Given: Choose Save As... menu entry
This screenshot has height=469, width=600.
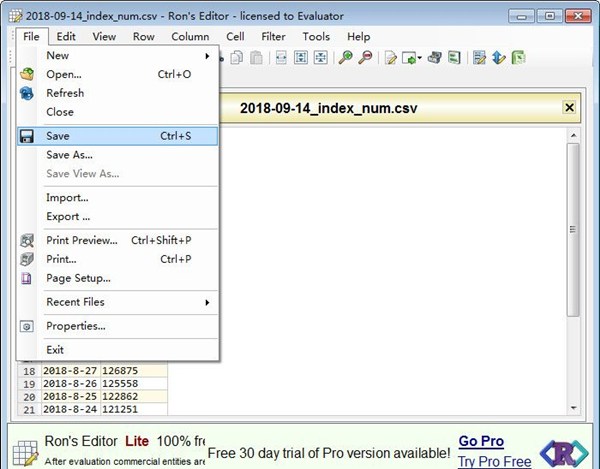Looking at the screenshot, I should point(69,155).
